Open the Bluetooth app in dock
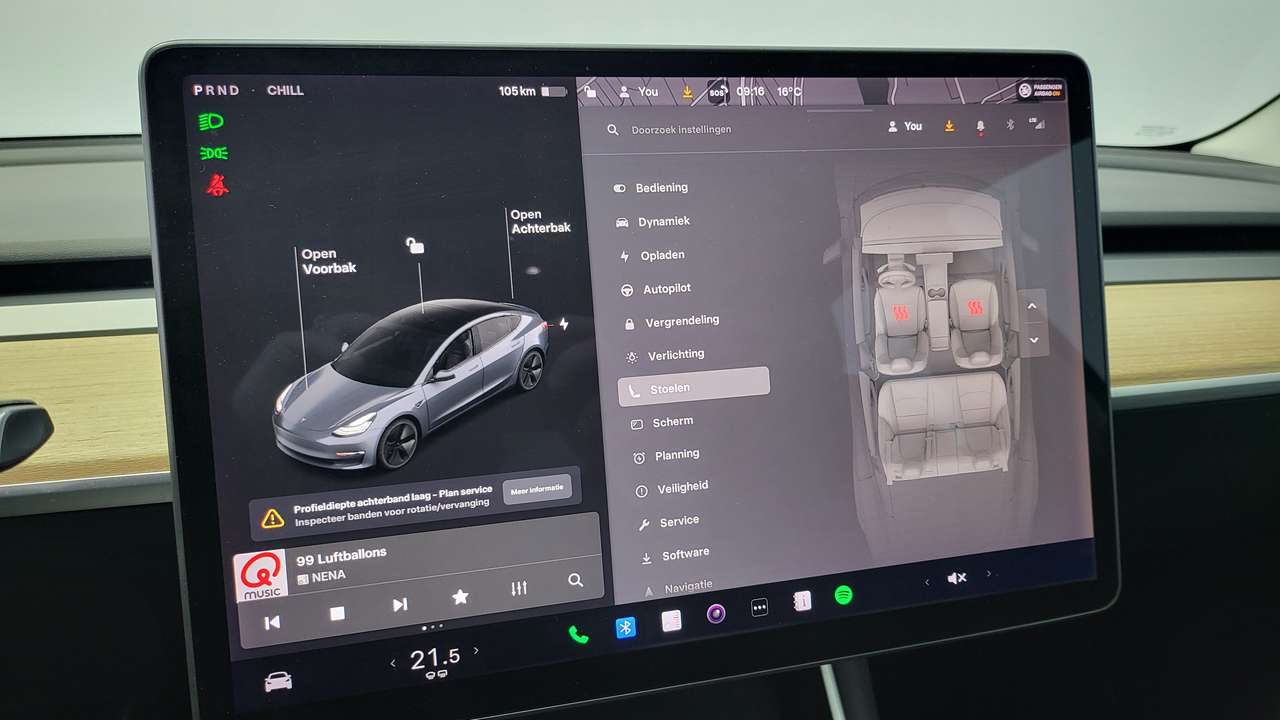1280x720 pixels. [x=625, y=627]
